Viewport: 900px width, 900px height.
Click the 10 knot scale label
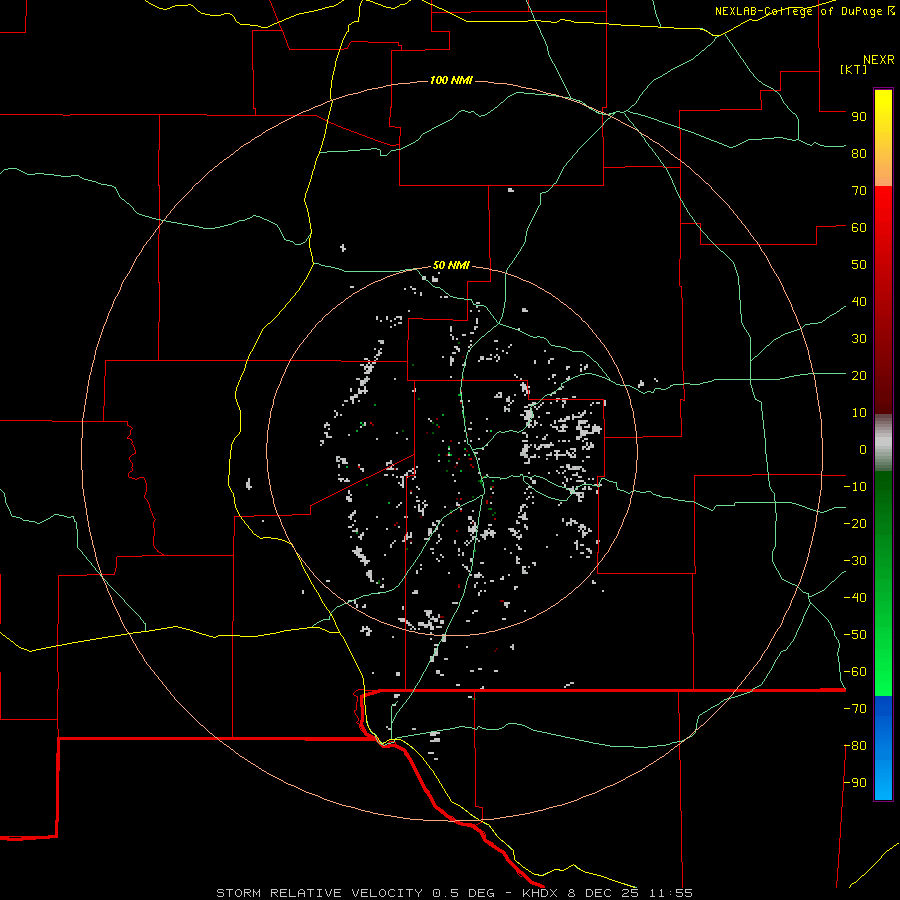click(859, 413)
